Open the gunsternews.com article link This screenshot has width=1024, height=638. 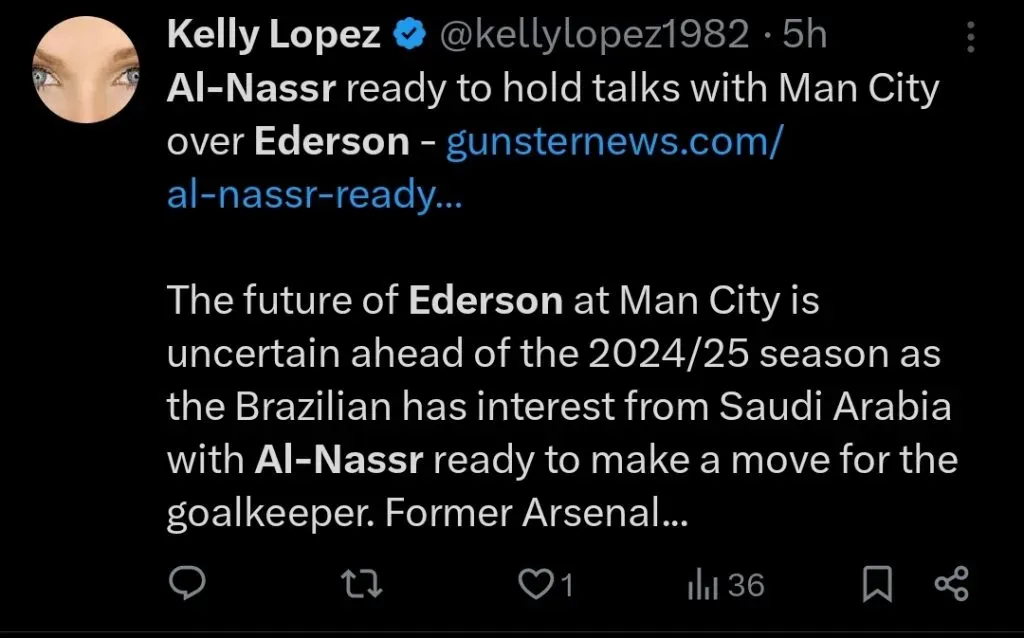(612, 143)
